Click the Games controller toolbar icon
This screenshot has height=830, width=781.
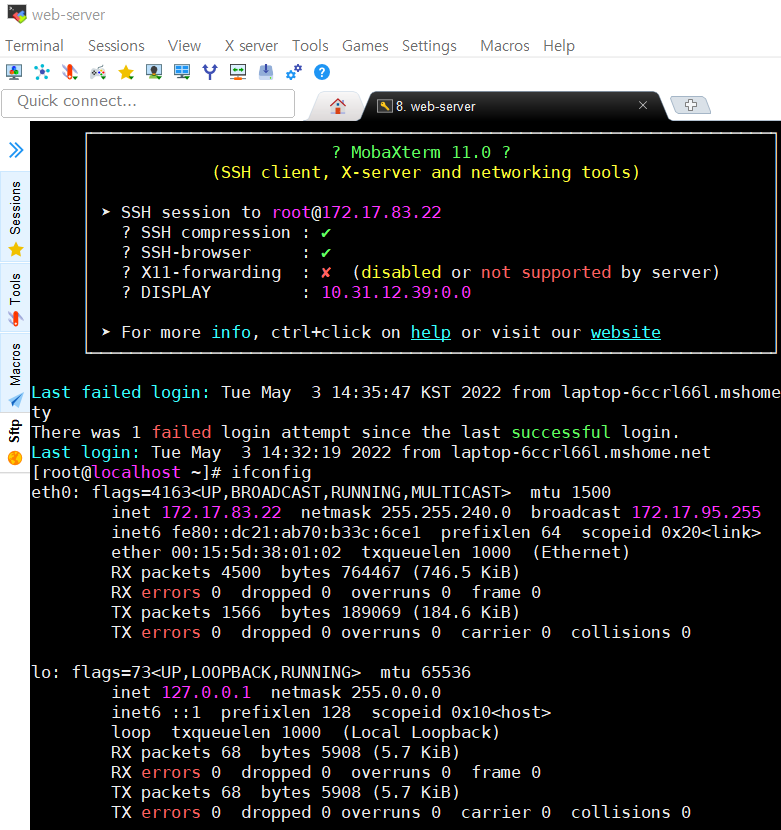pyautogui.click(x=98, y=71)
